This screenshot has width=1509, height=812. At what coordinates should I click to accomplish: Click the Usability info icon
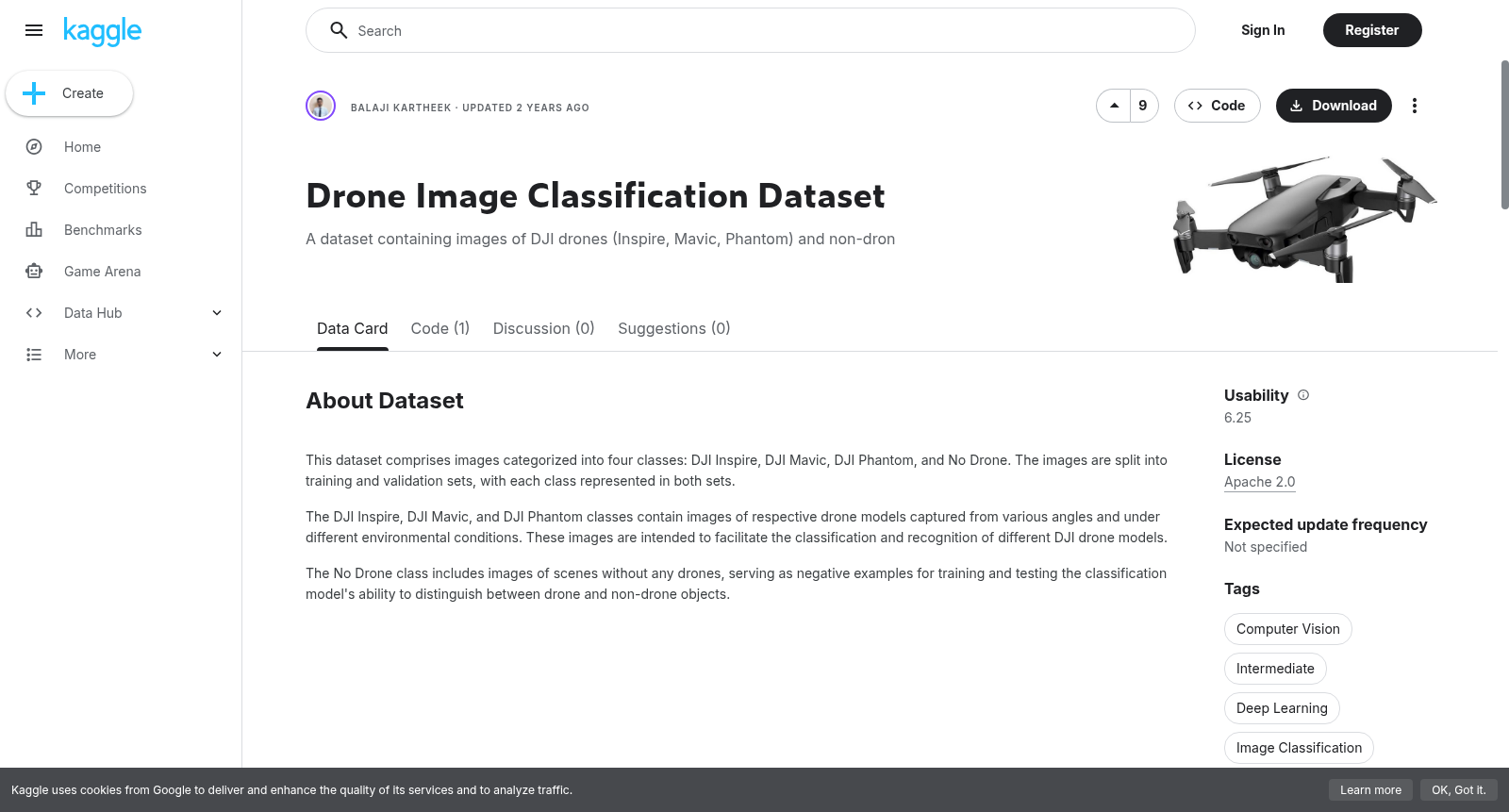[x=1303, y=395]
